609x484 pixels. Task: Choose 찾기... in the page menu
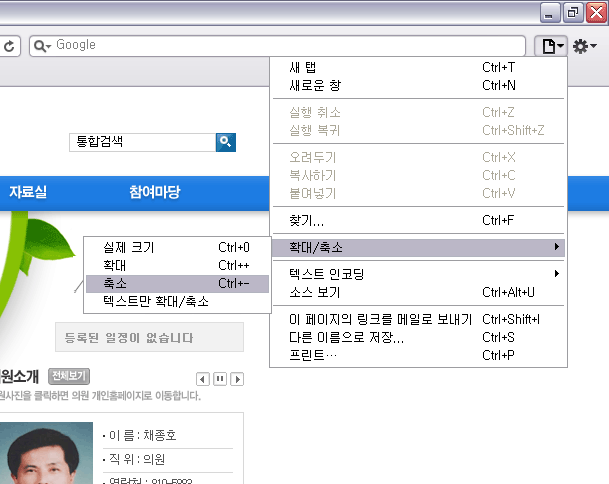418,220
